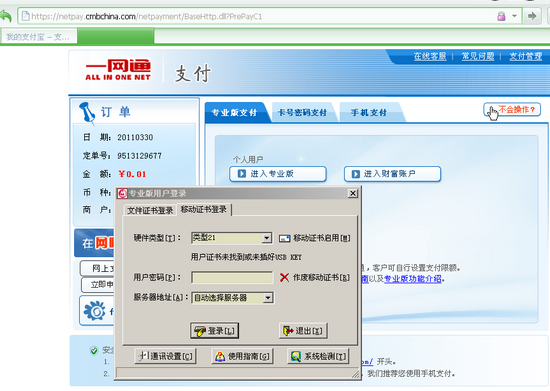The width and height of the screenshot is (550, 391).
Task: Click the pushpin icon beside 订单
Action: (x=87, y=113)
